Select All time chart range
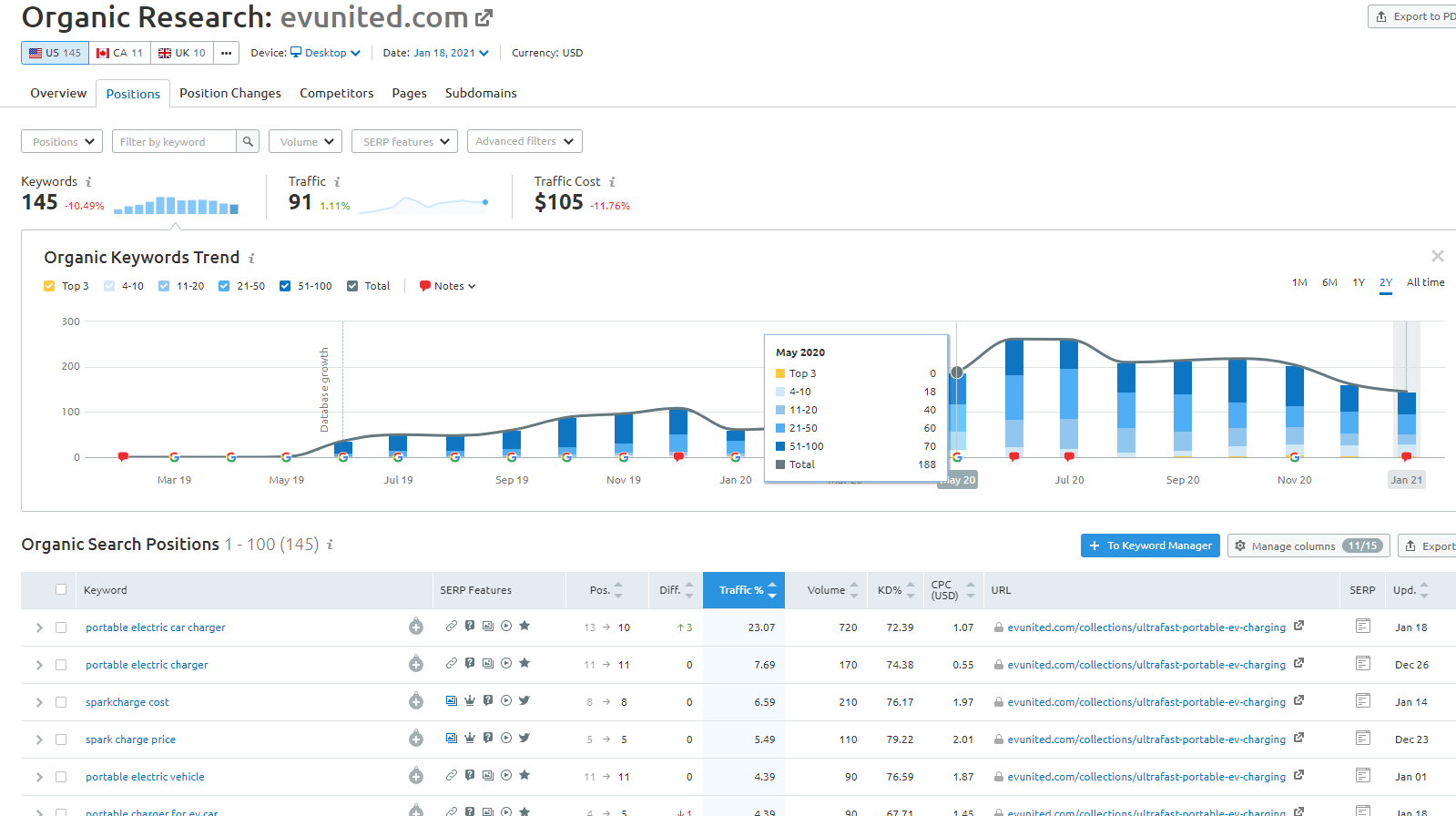Image resolution: width=1456 pixels, height=816 pixels. click(x=1426, y=282)
